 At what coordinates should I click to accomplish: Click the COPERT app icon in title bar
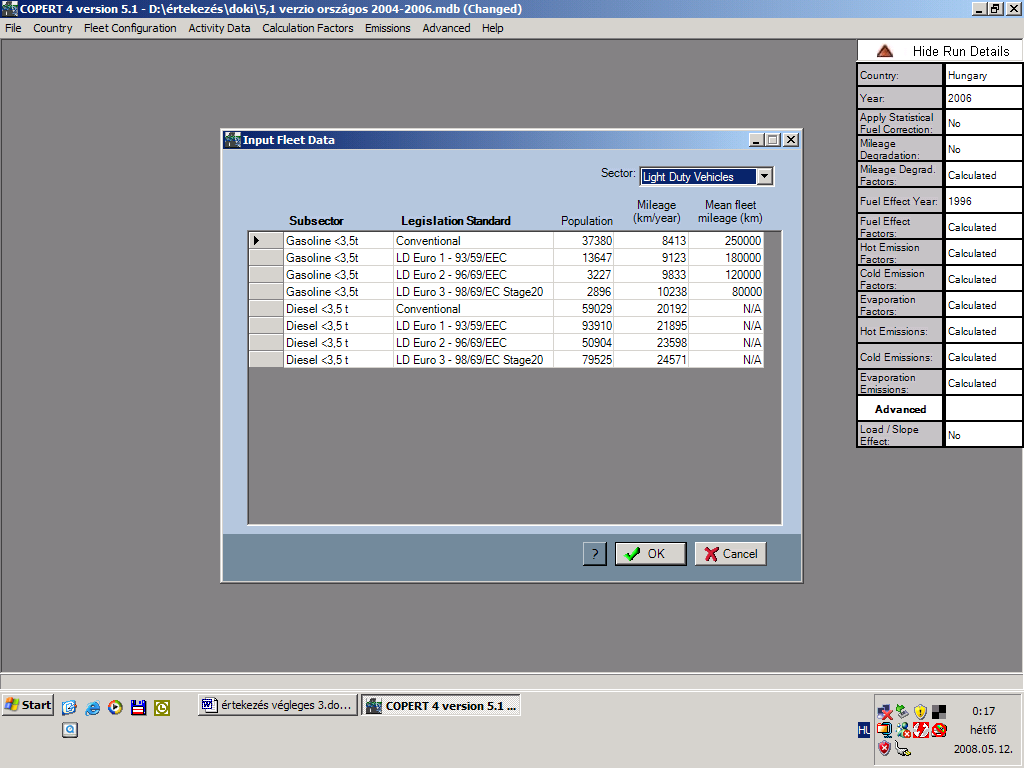point(9,8)
